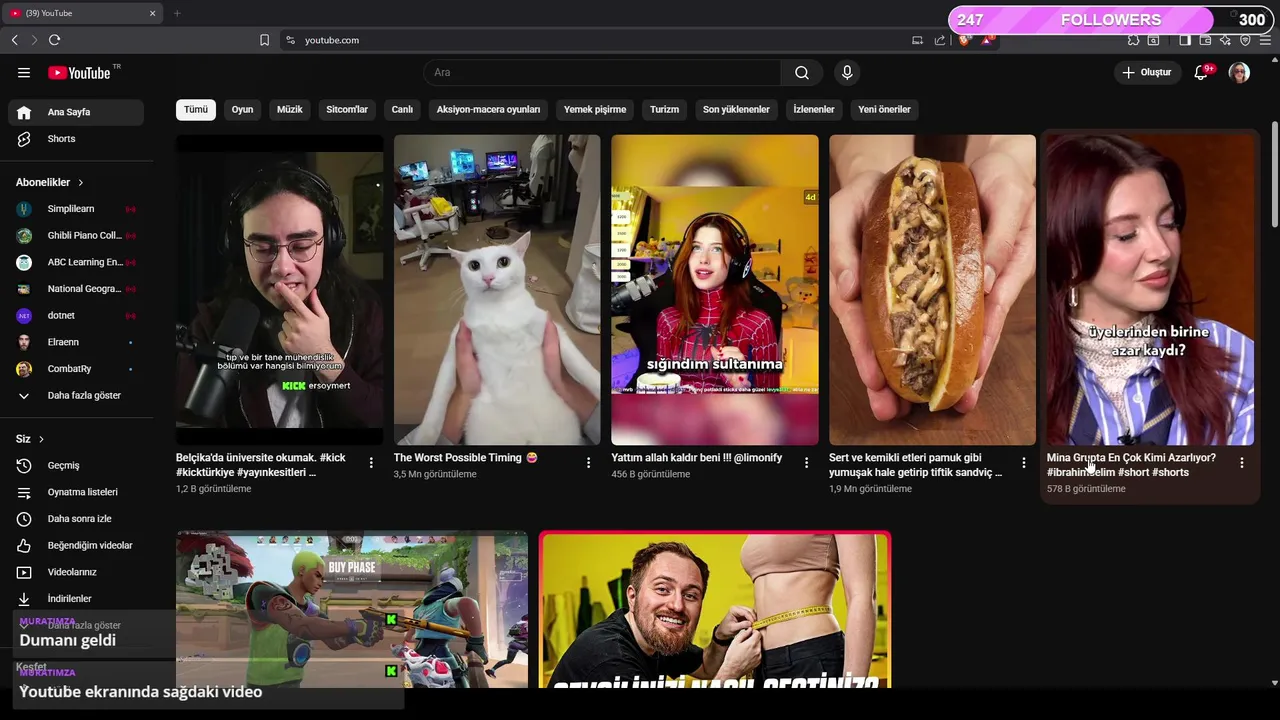The image size is (1280, 720).
Task: Open the notifications bell
Action: pos(1202,72)
